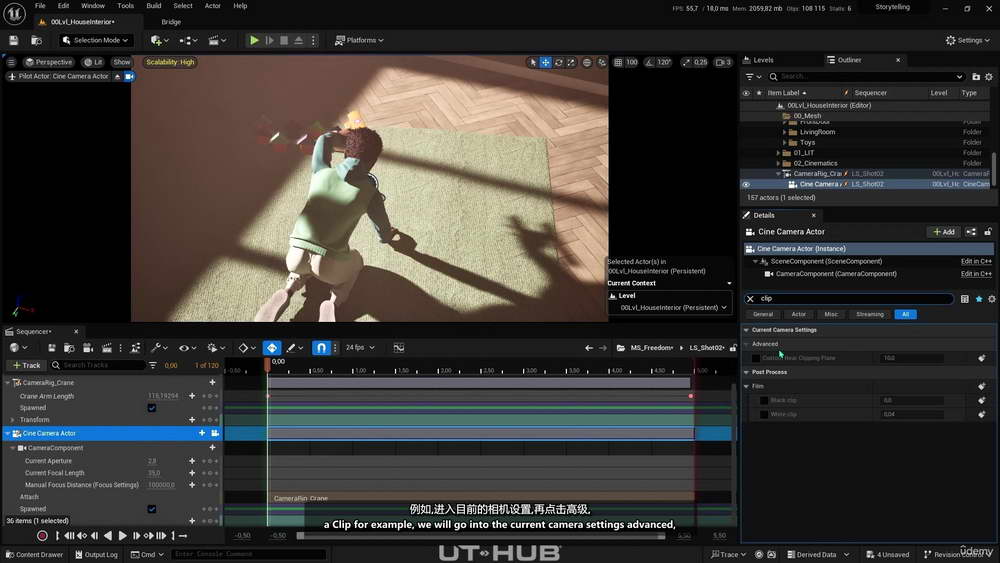Enable Custom Near Clipping Plane checkbox
The image size is (1000, 563).
click(756, 358)
